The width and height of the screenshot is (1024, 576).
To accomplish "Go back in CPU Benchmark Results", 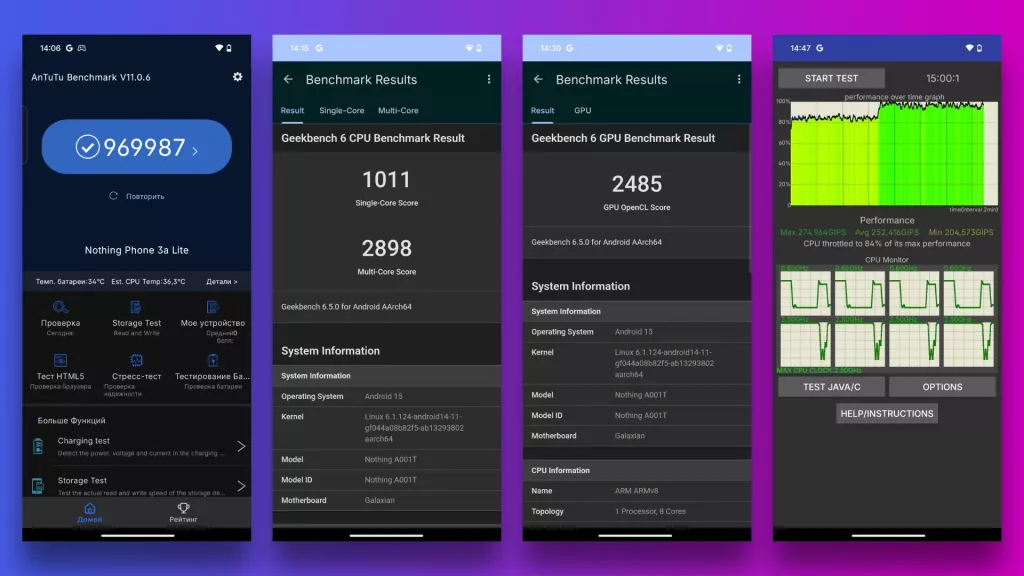I will (288, 79).
